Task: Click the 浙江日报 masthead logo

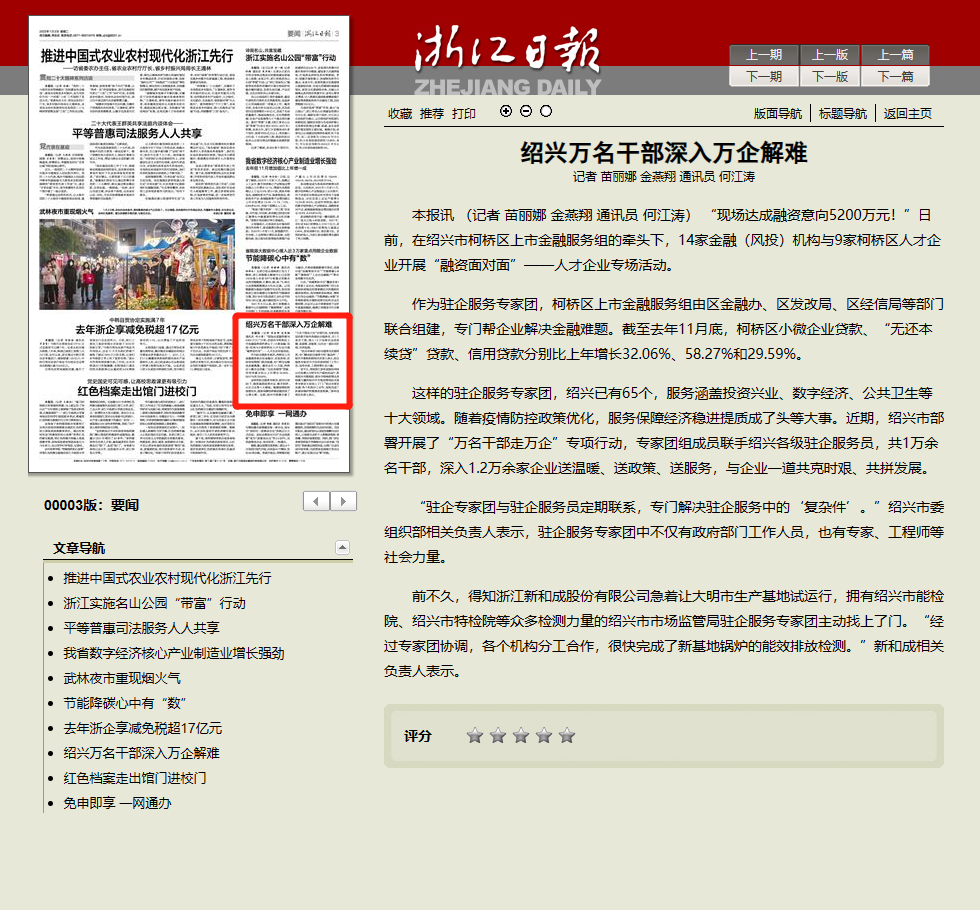Action: [x=508, y=59]
